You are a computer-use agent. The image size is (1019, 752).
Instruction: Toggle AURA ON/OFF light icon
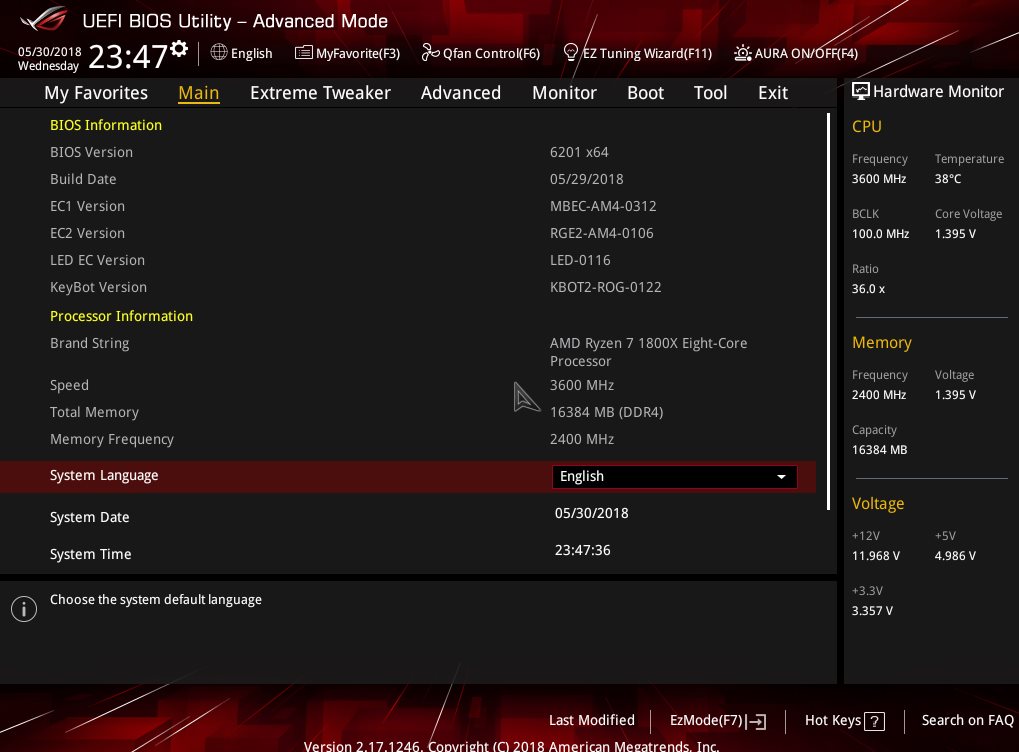click(743, 53)
